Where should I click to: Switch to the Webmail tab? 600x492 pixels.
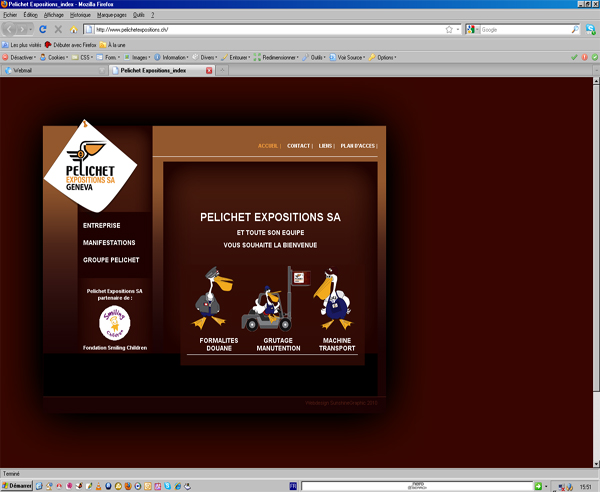click(54, 70)
